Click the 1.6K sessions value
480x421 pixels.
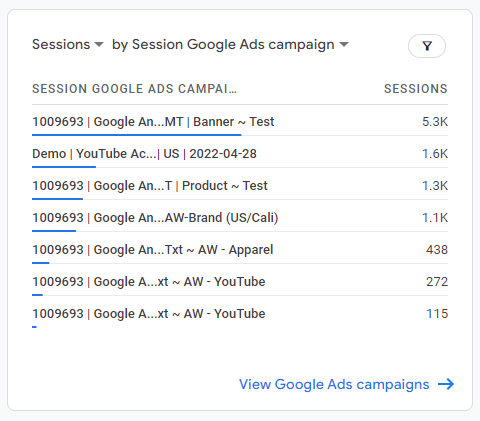[x=435, y=154]
